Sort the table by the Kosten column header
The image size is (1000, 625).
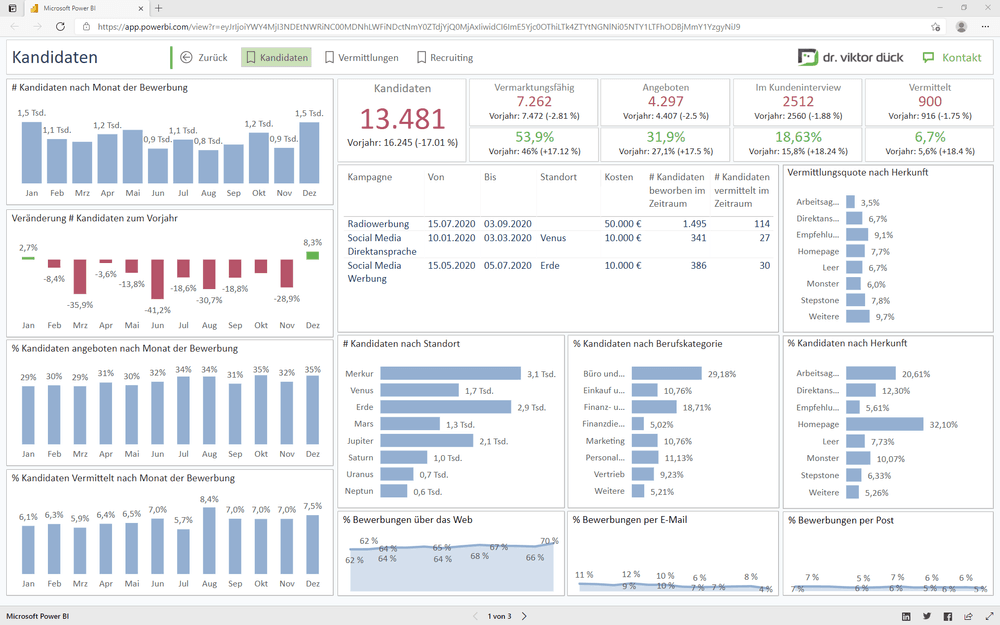pyautogui.click(x=619, y=177)
